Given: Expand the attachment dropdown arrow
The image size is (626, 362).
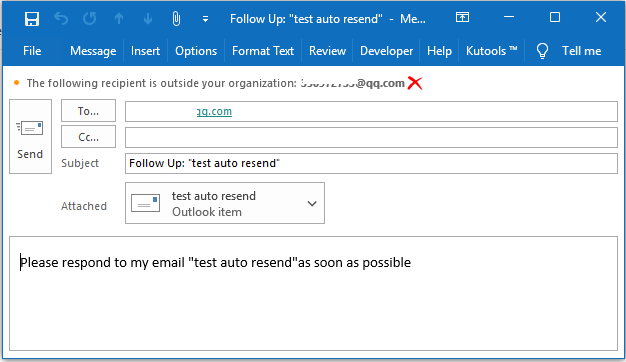Looking at the screenshot, I should pyautogui.click(x=312, y=204).
